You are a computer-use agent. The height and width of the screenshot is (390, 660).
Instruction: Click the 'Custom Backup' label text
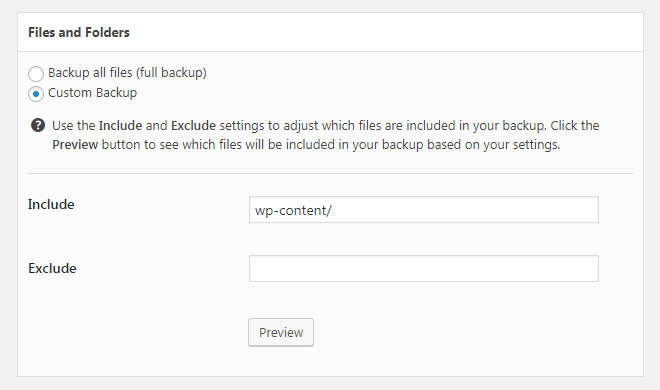click(93, 93)
